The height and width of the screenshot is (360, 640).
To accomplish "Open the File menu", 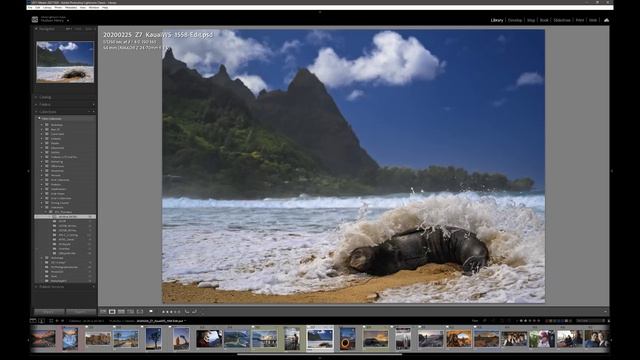I will point(30,7).
